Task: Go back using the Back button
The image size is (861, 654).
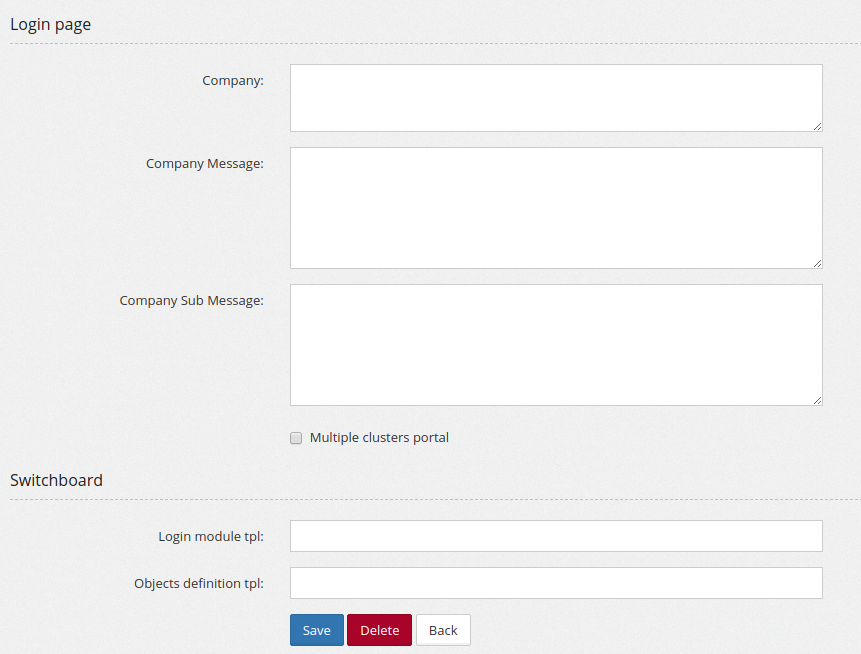Action: (443, 630)
